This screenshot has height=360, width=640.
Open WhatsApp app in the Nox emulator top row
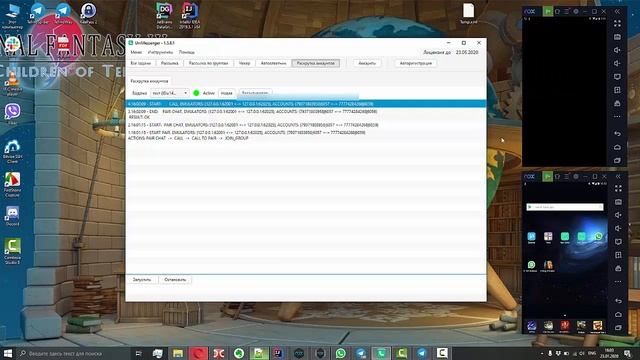[x=598, y=237]
